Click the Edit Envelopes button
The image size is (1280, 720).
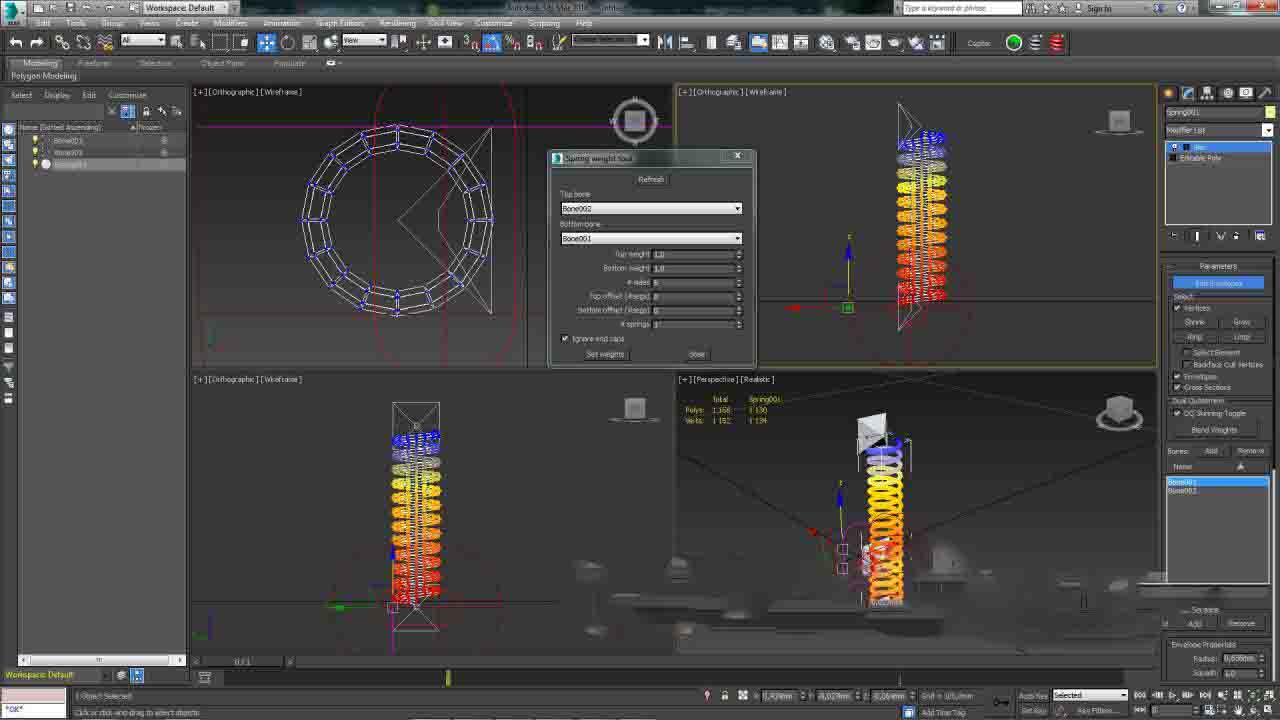click(1218, 283)
